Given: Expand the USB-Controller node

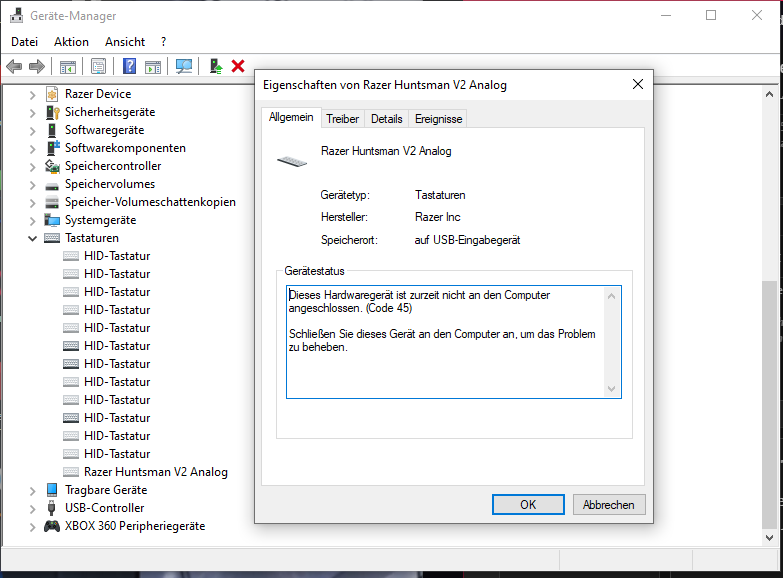Looking at the screenshot, I should pyautogui.click(x=32, y=509).
